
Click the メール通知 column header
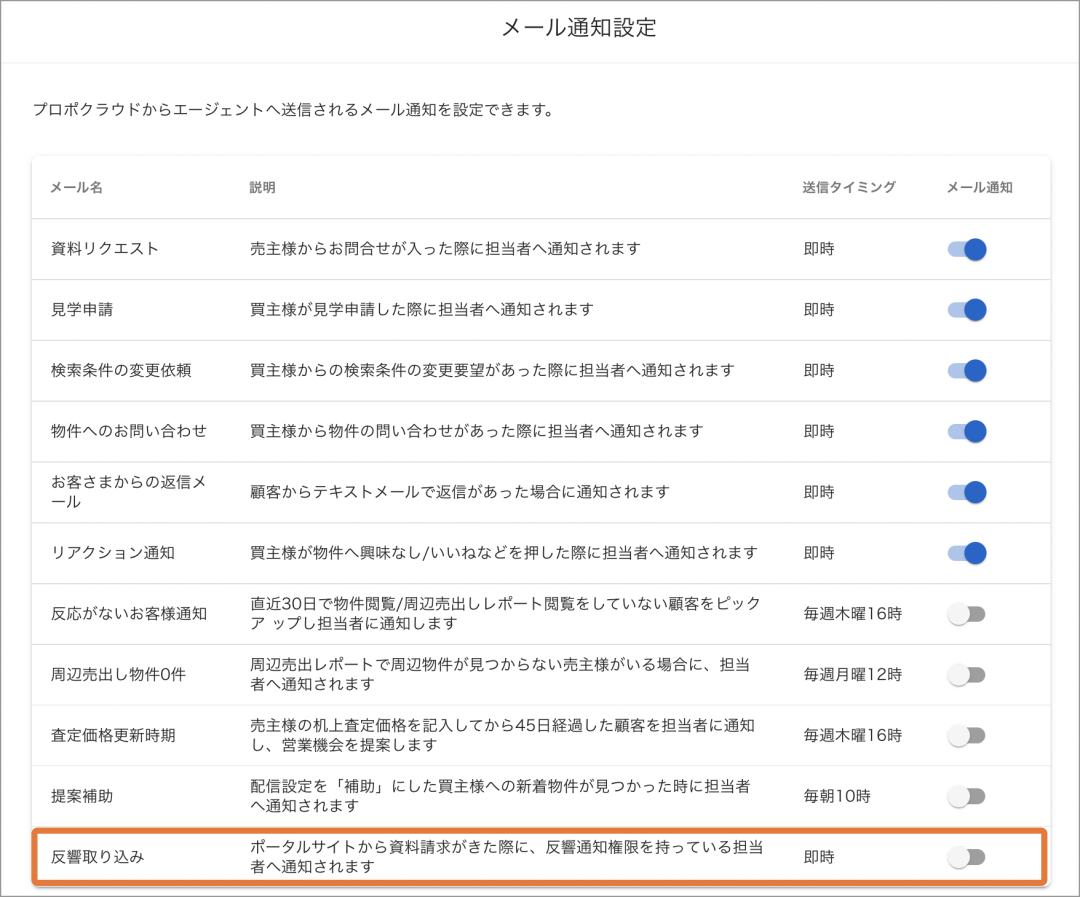pos(979,187)
